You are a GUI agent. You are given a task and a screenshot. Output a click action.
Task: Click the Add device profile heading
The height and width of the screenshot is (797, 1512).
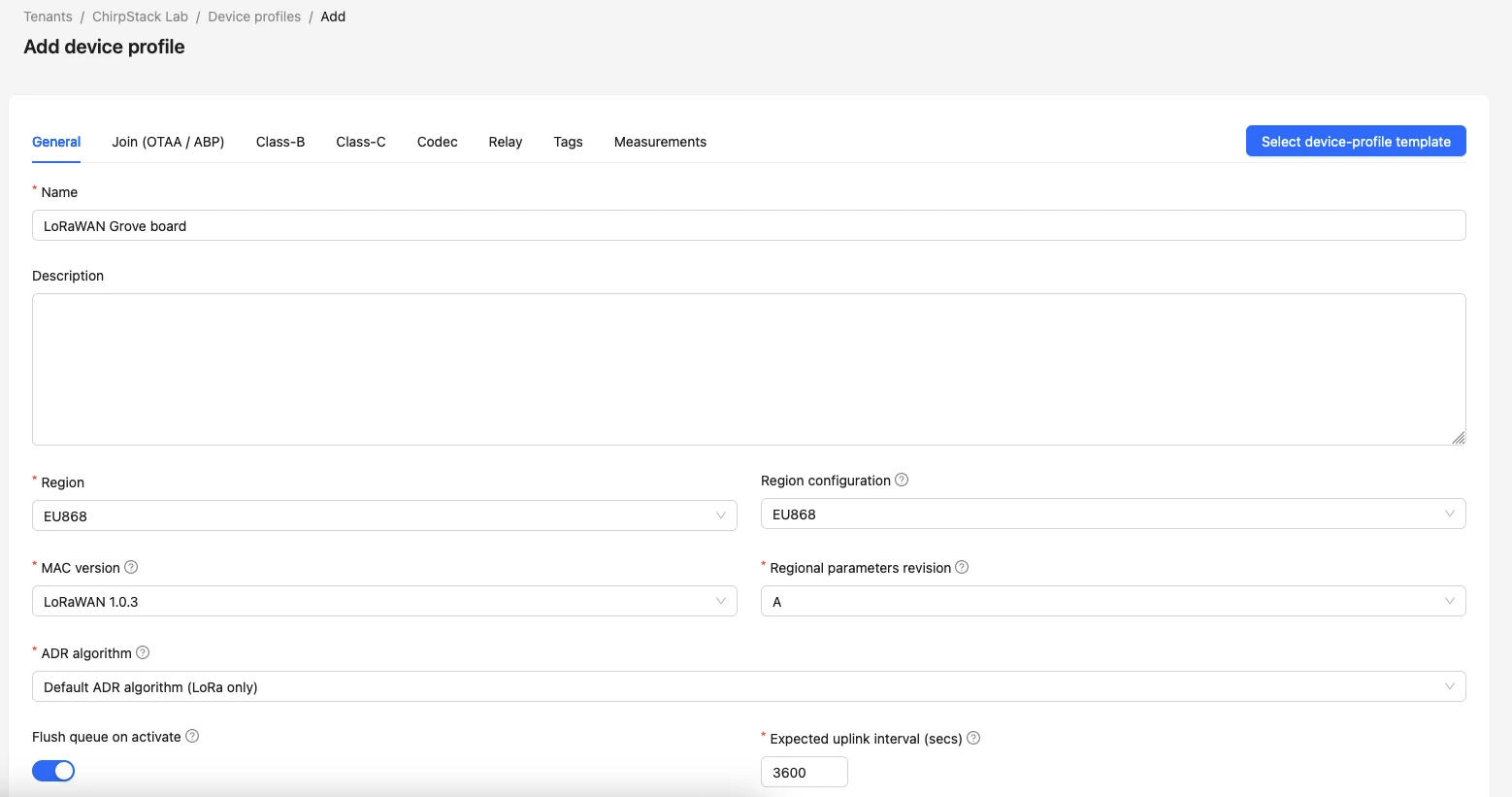coord(104,47)
